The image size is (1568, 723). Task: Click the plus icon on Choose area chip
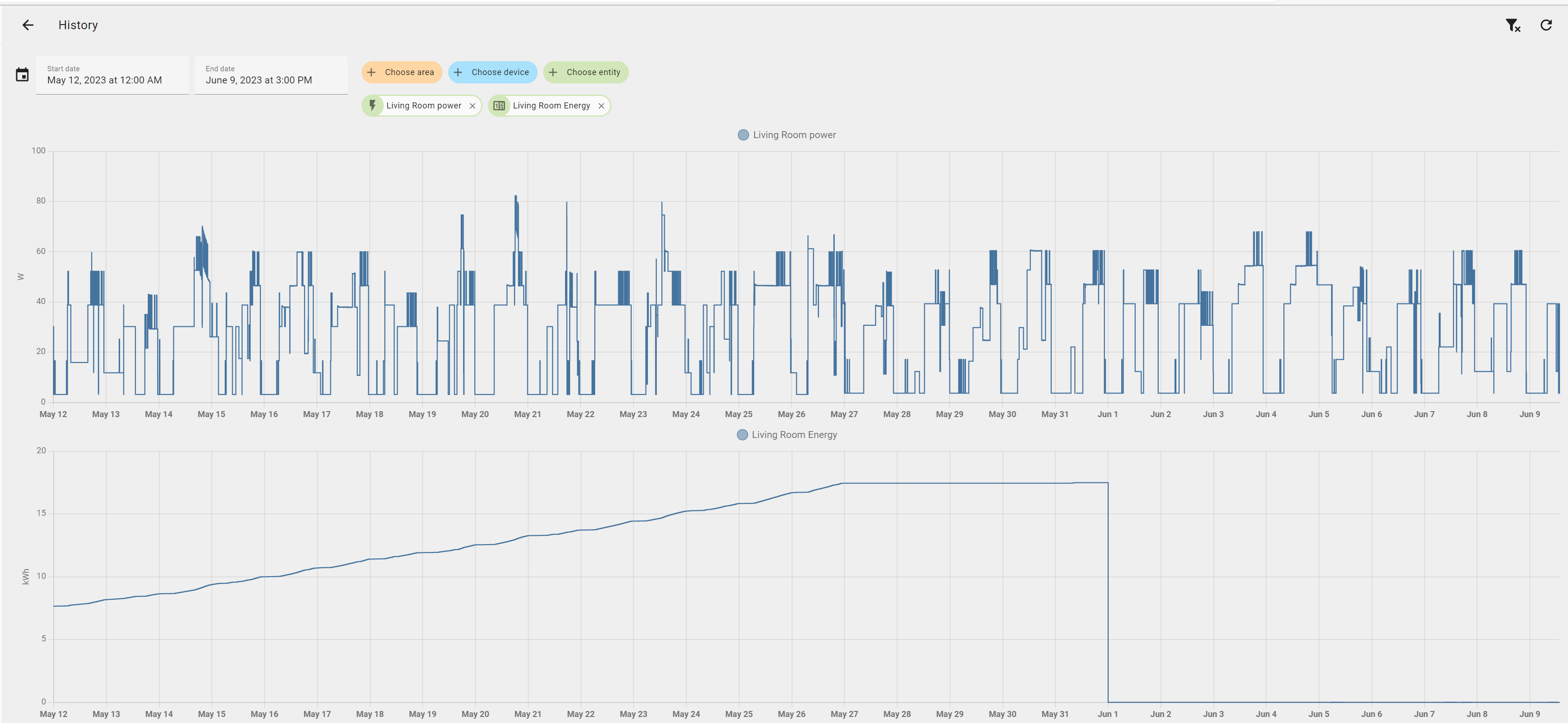[x=371, y=72]
